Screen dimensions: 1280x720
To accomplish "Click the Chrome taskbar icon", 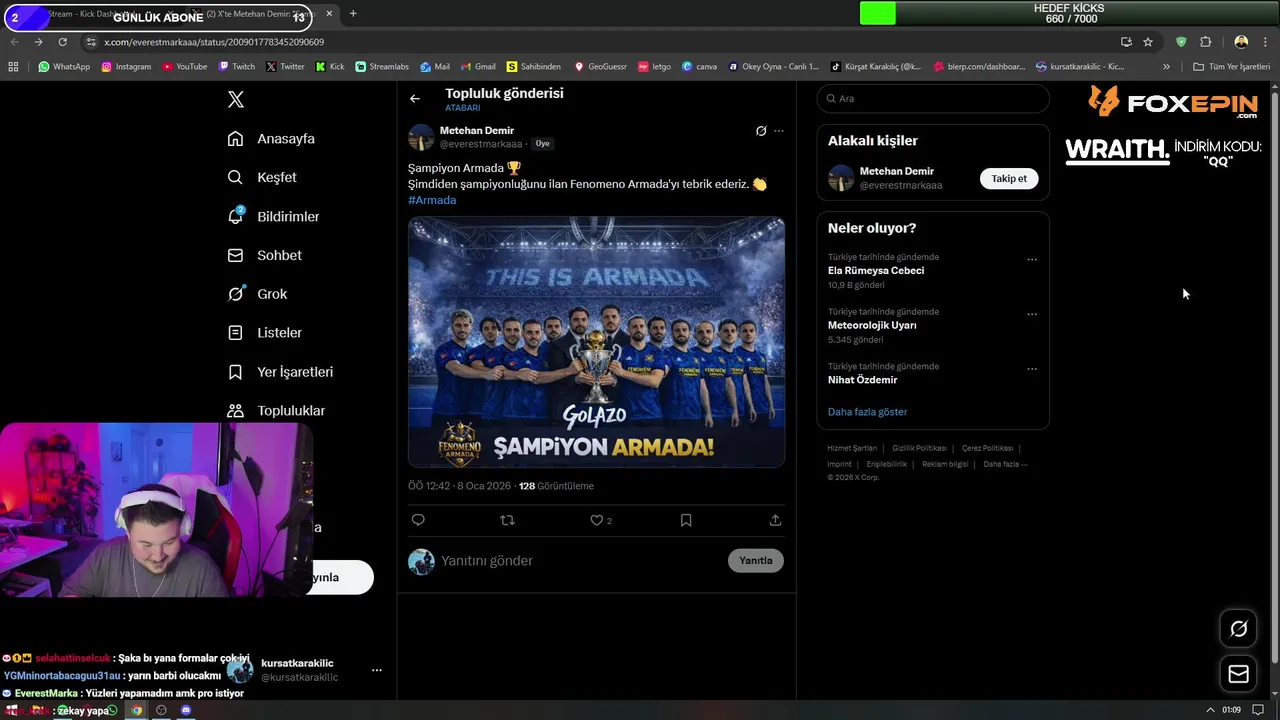I will click(x=137, y=710).
